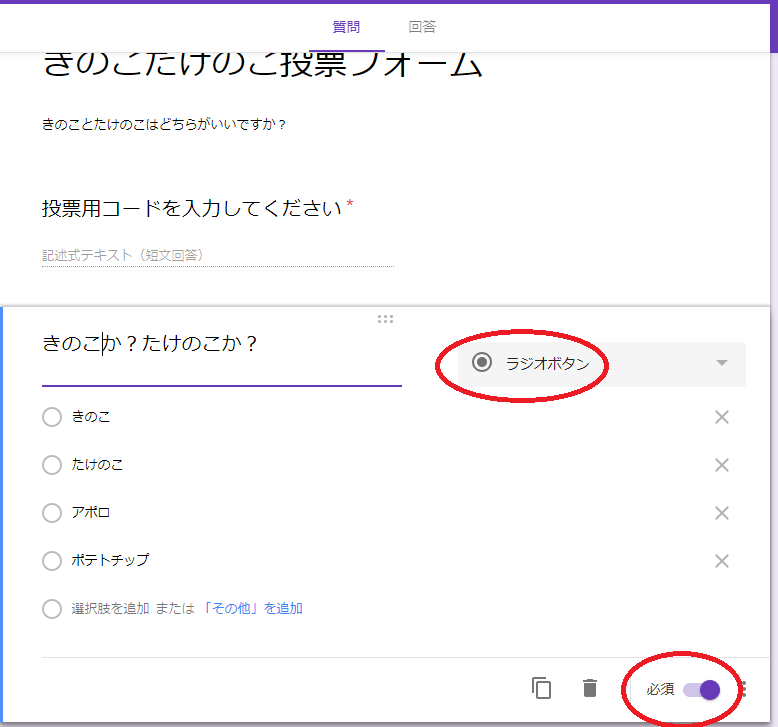Switch to the 質問 tab
The height and width of the screenshot is (727, 778).
[346, 27]
